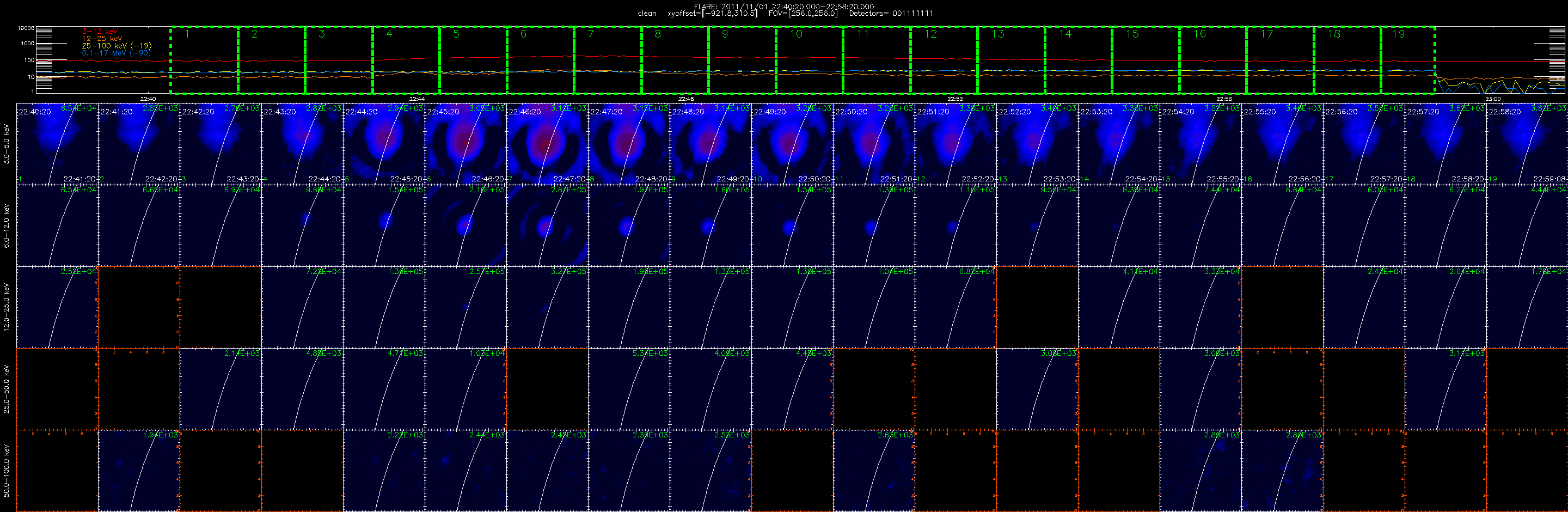Pick the 25.0-50.0 keV image in column 18

pyautogui.click(x=1445, y=389)
